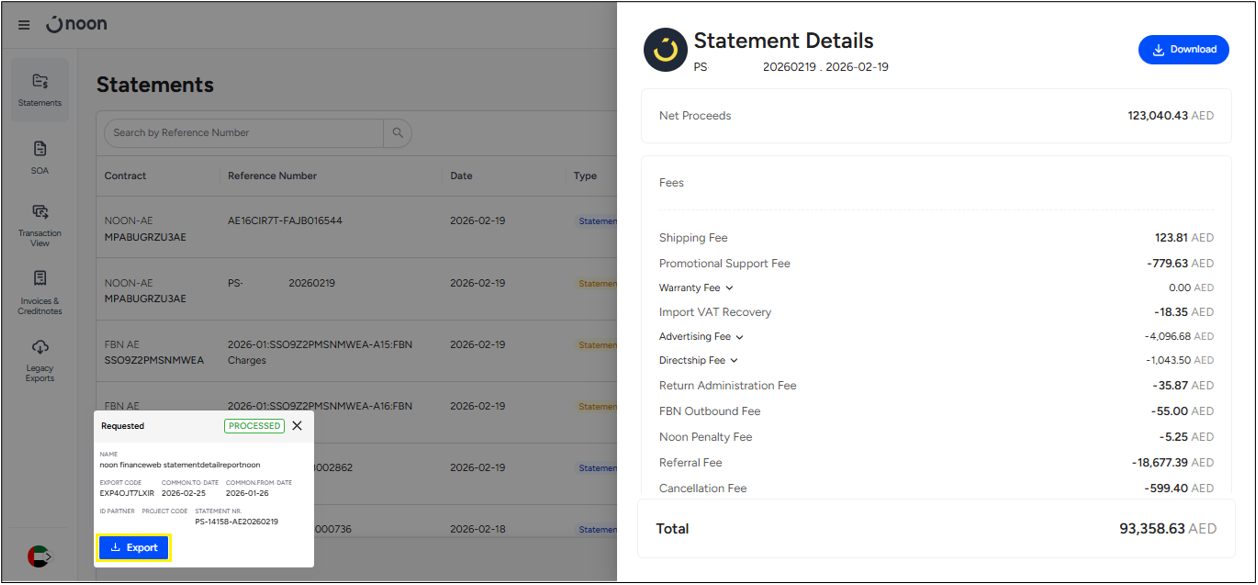
Task: Click the PROCESSED status badge
Action: tap(254, 426)
